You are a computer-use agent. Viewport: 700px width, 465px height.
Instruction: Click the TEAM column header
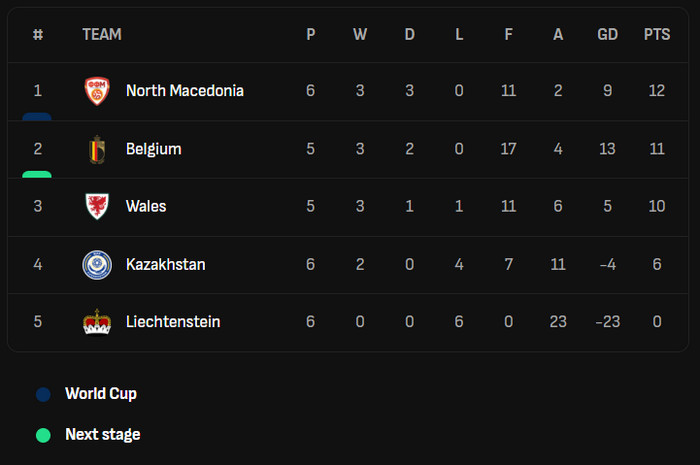tap(102, 35)
